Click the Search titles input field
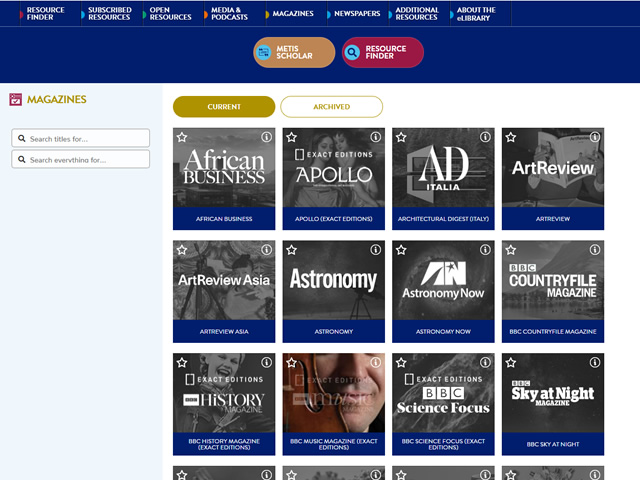The width and height of the screenshot is (640, 480). (x=81, y=138)
